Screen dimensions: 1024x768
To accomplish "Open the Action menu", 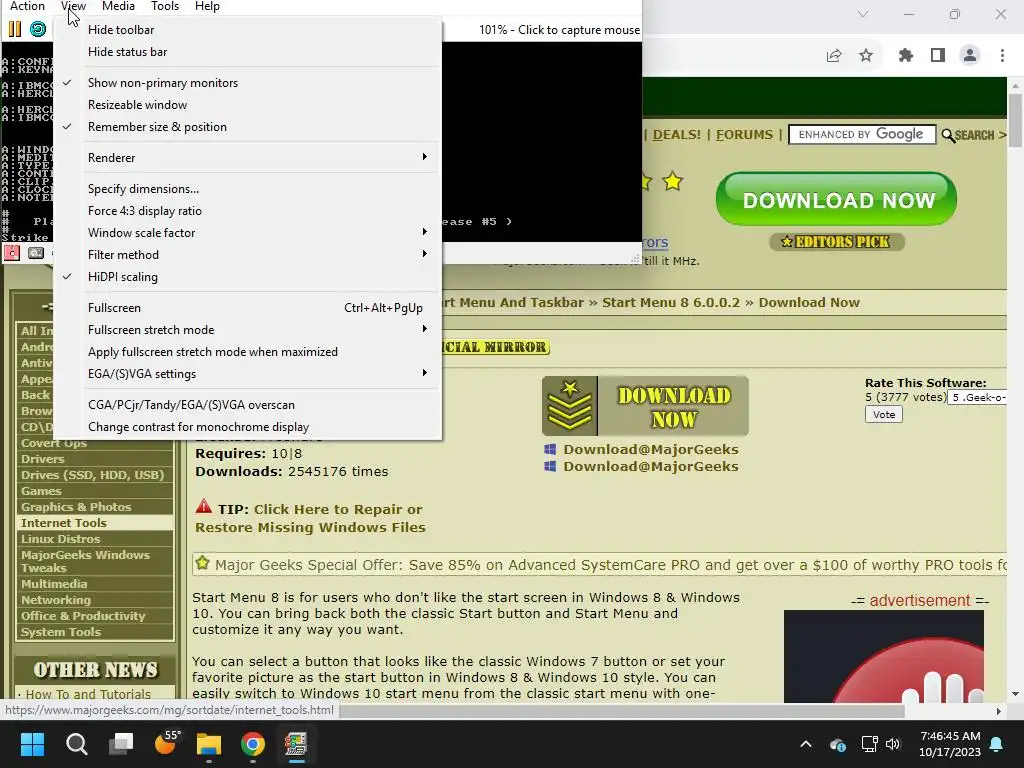I will (27, 7).
